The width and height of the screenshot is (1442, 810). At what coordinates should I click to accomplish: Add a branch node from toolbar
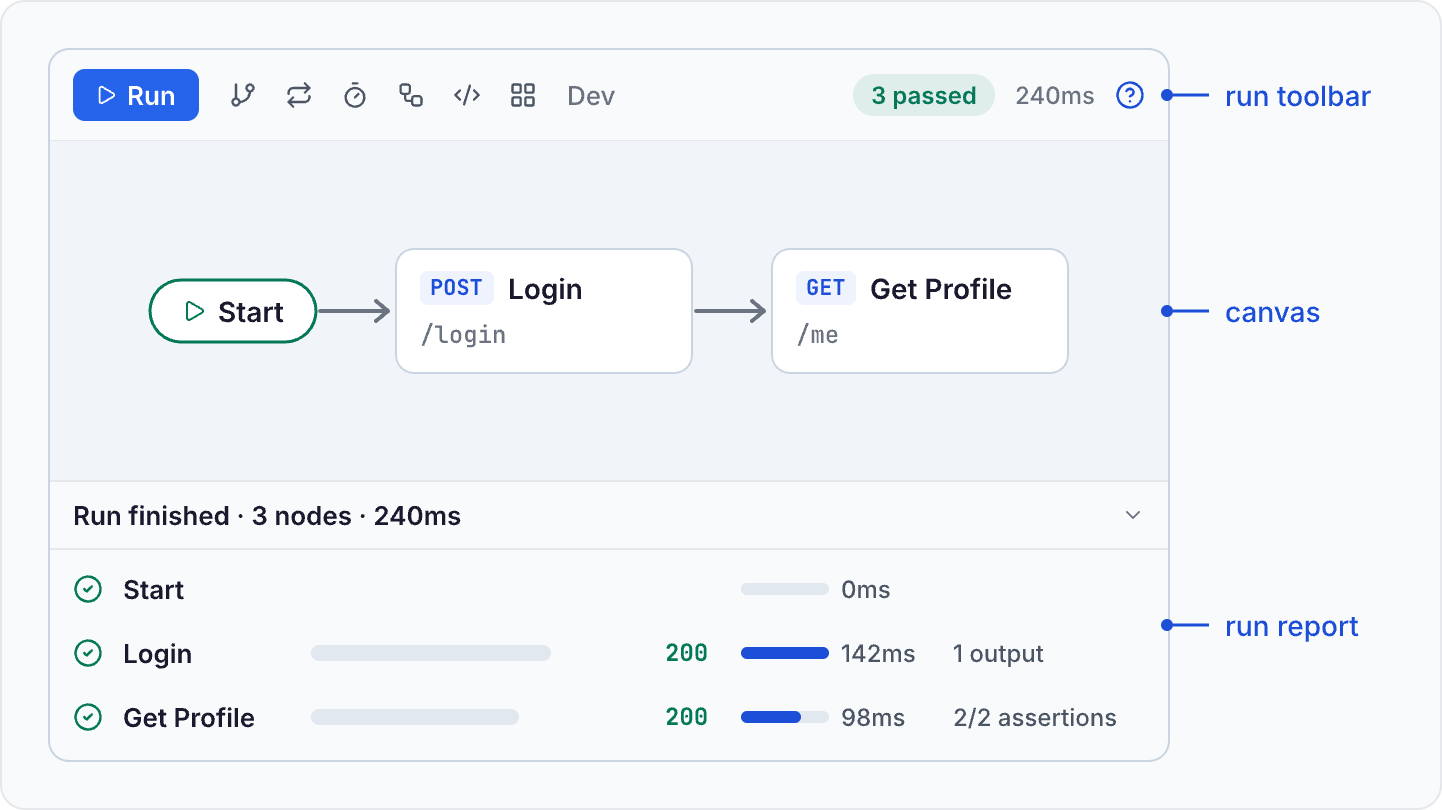(x=243, y=96)
